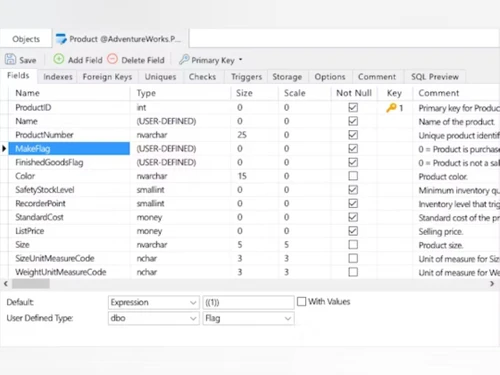
Task: Open the Default Expression combo box
Action: click(153, 302)
